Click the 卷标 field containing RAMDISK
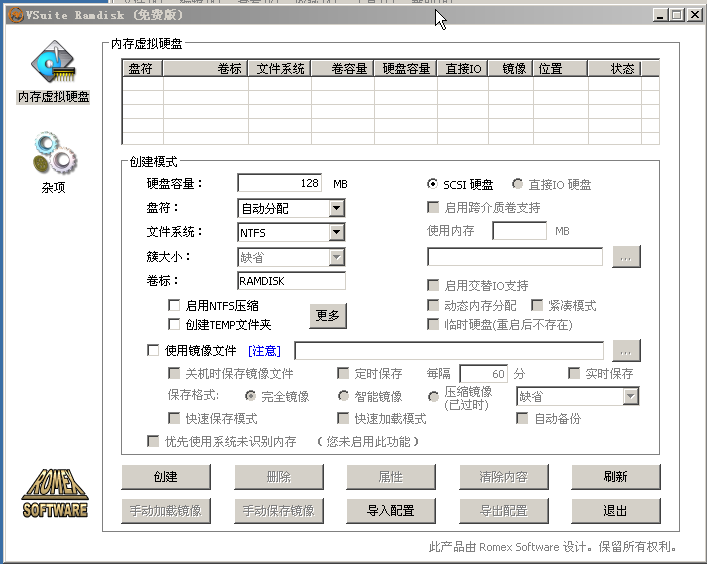Viewport: 707px width, 564px height. 291,281
